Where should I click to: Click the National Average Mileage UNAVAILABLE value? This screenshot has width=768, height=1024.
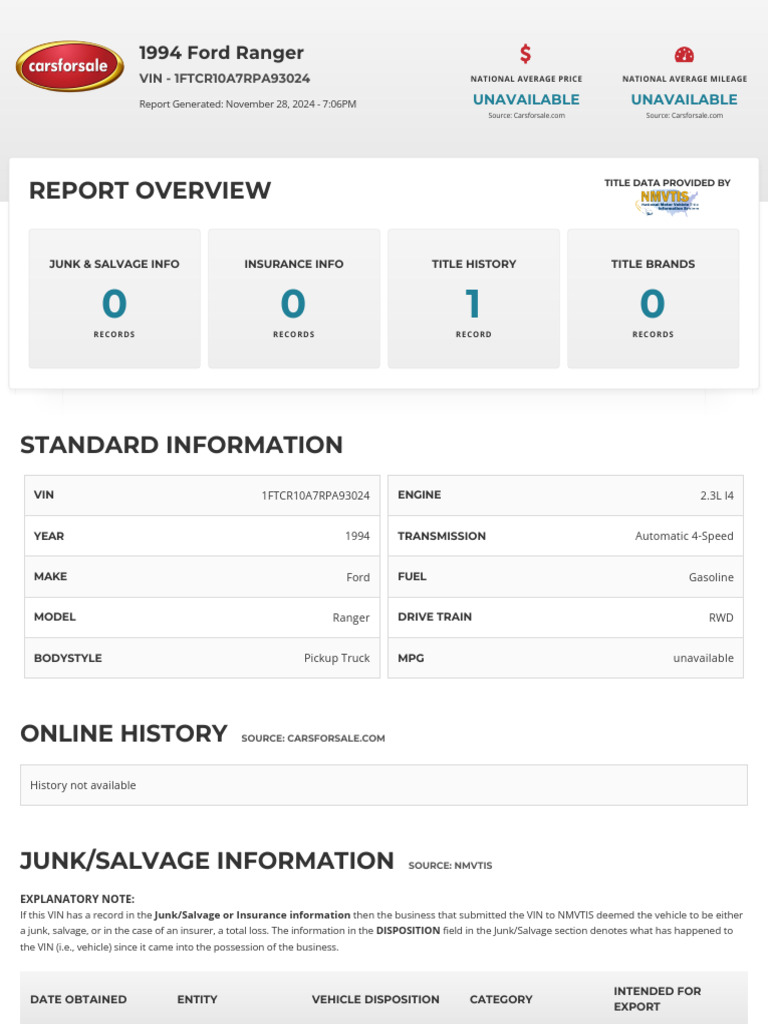[x=684, y=99]
